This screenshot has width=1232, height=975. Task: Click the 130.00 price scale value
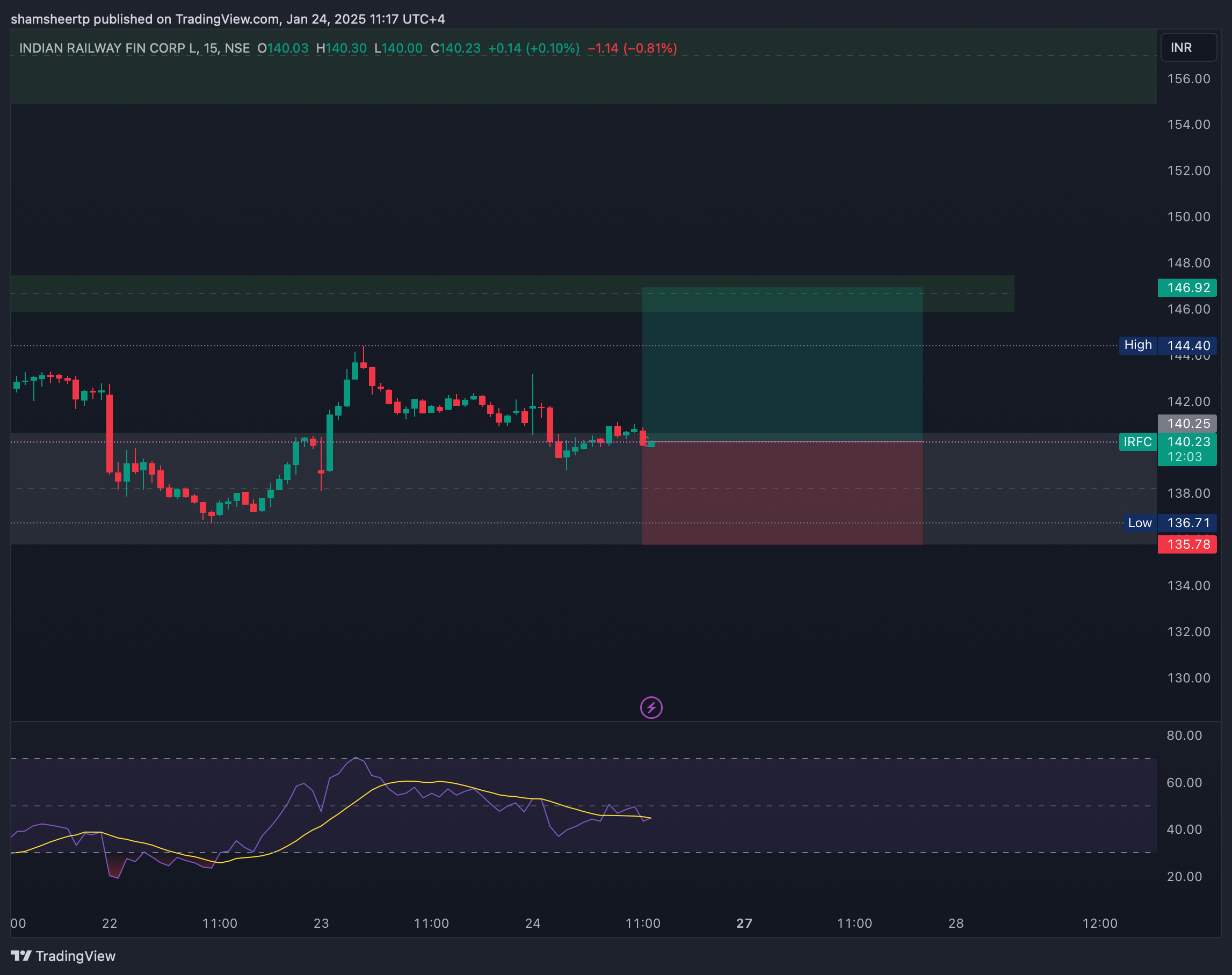pyautogui.click(x=1188, y=678)
